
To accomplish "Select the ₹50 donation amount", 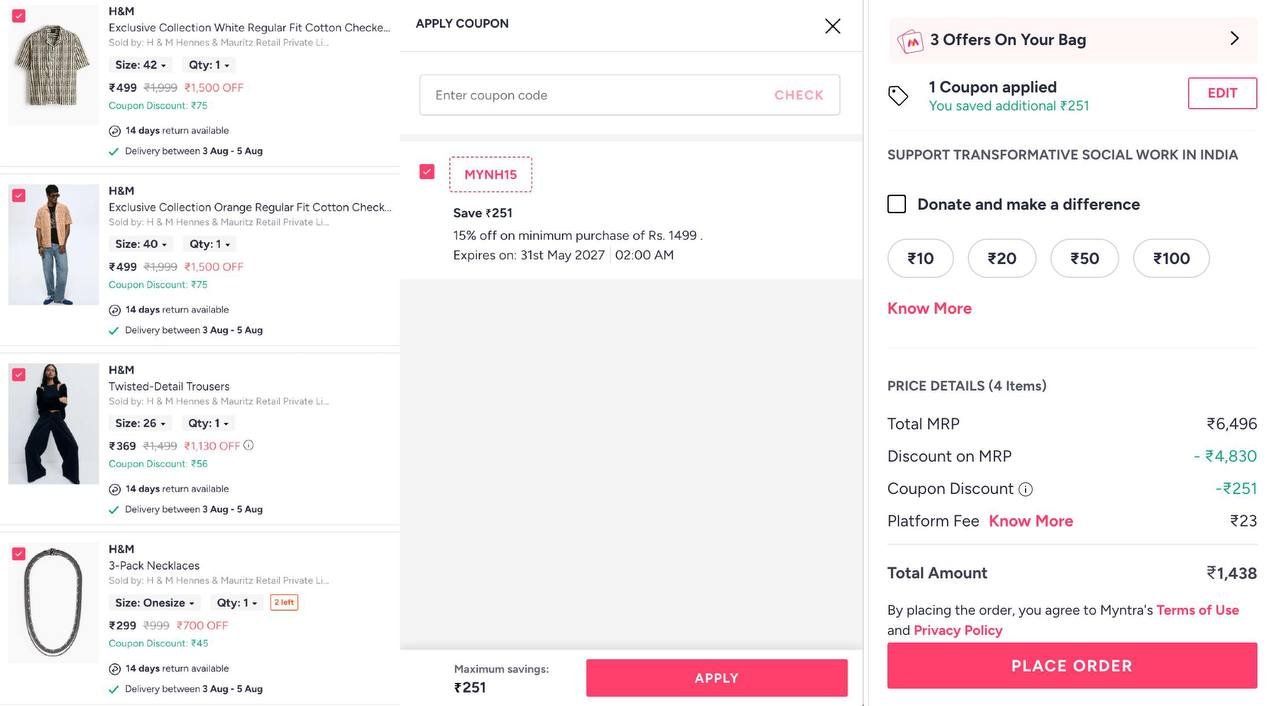I will tap(1084, 258).
